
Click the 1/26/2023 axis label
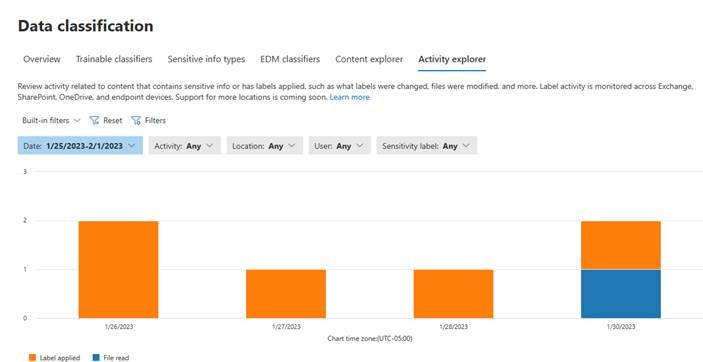click(x=118, y=327)
